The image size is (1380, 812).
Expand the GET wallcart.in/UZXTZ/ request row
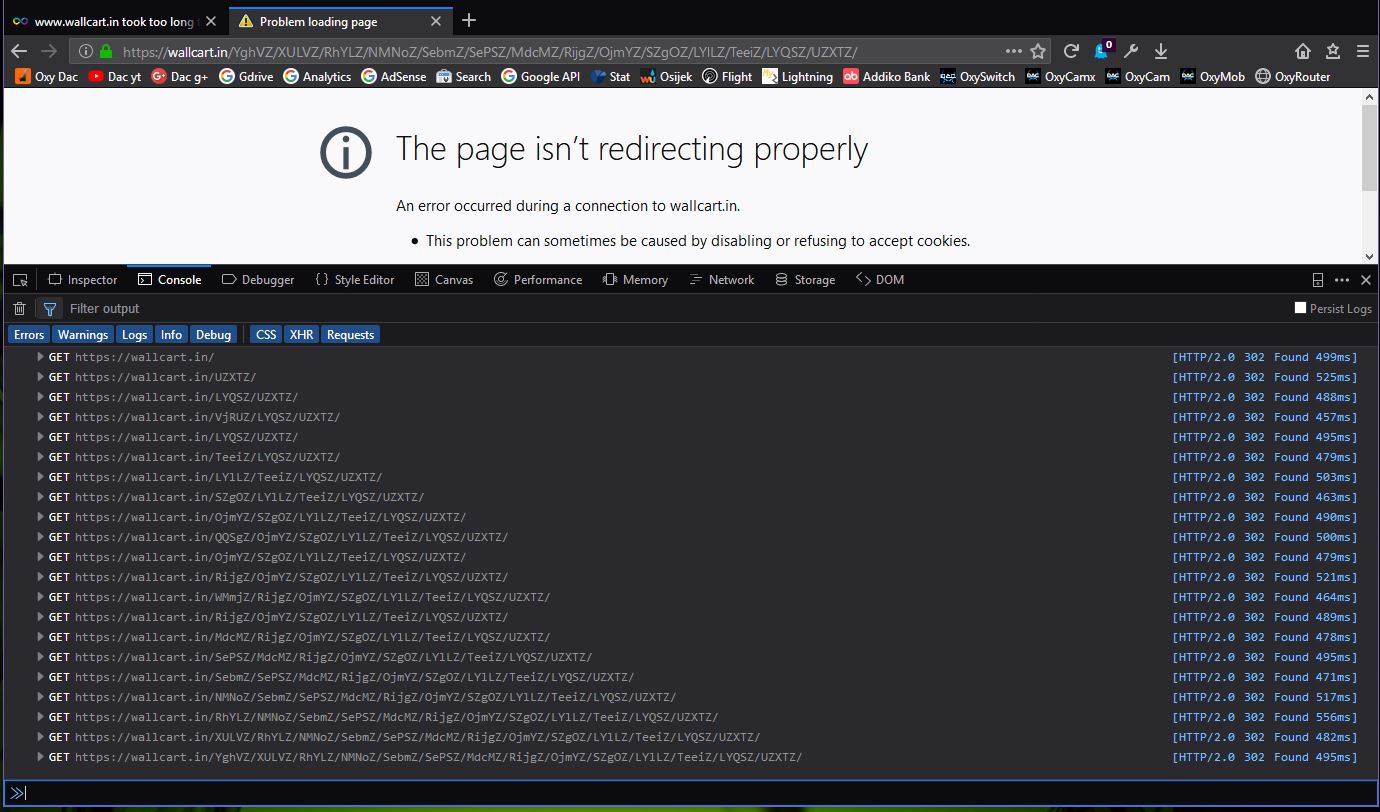[41, 377]
